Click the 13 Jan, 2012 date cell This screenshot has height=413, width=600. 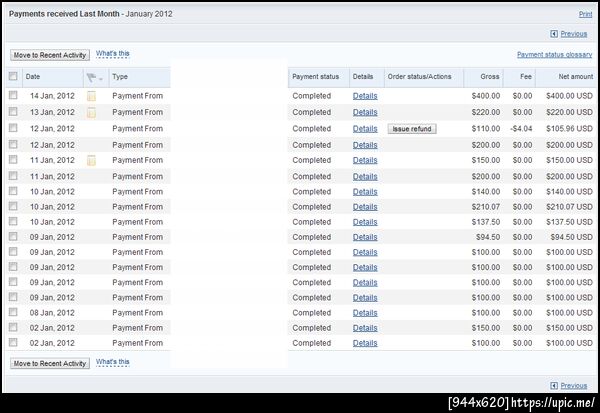[52, 112]
